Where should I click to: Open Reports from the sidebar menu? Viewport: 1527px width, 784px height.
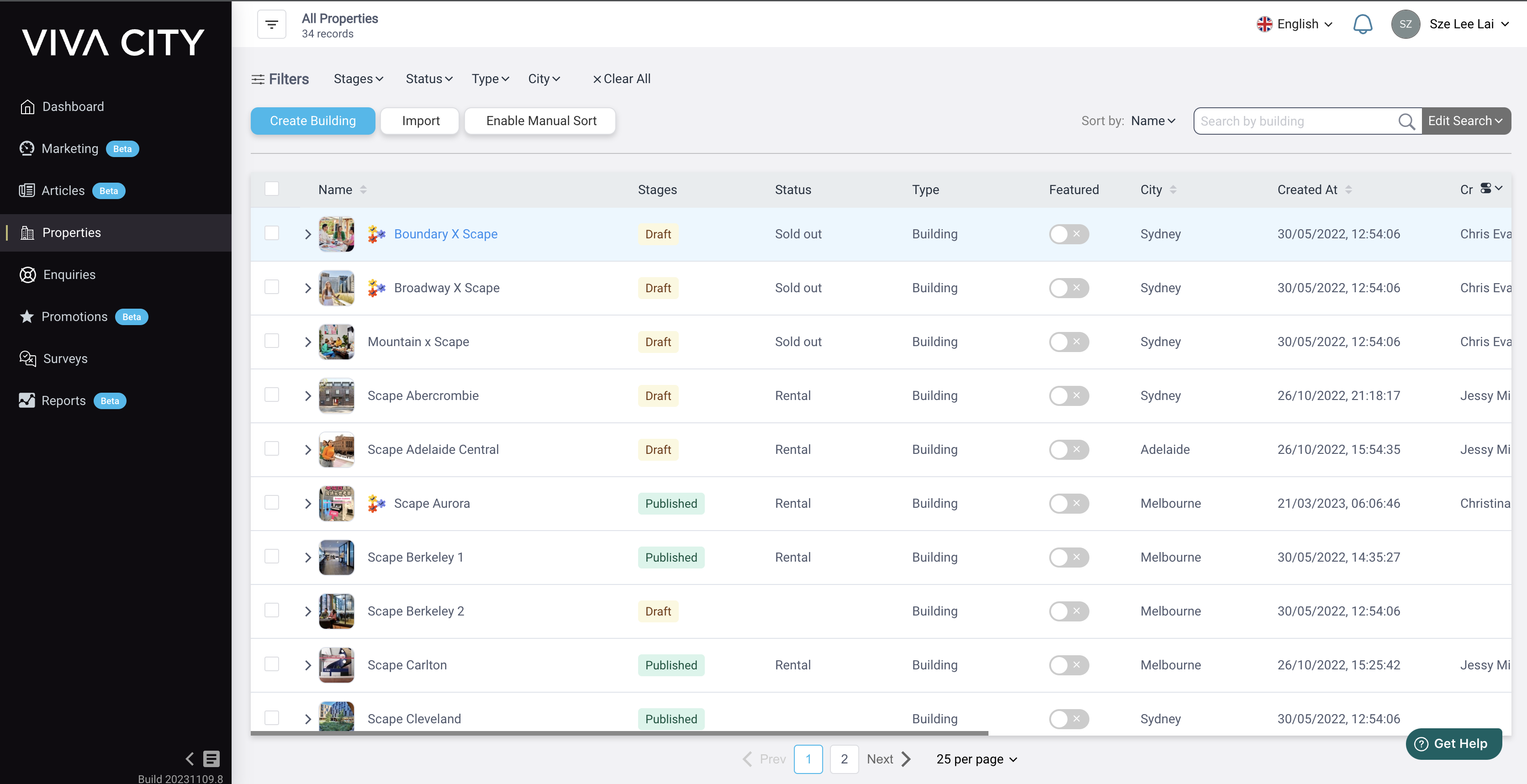[63, 400]
